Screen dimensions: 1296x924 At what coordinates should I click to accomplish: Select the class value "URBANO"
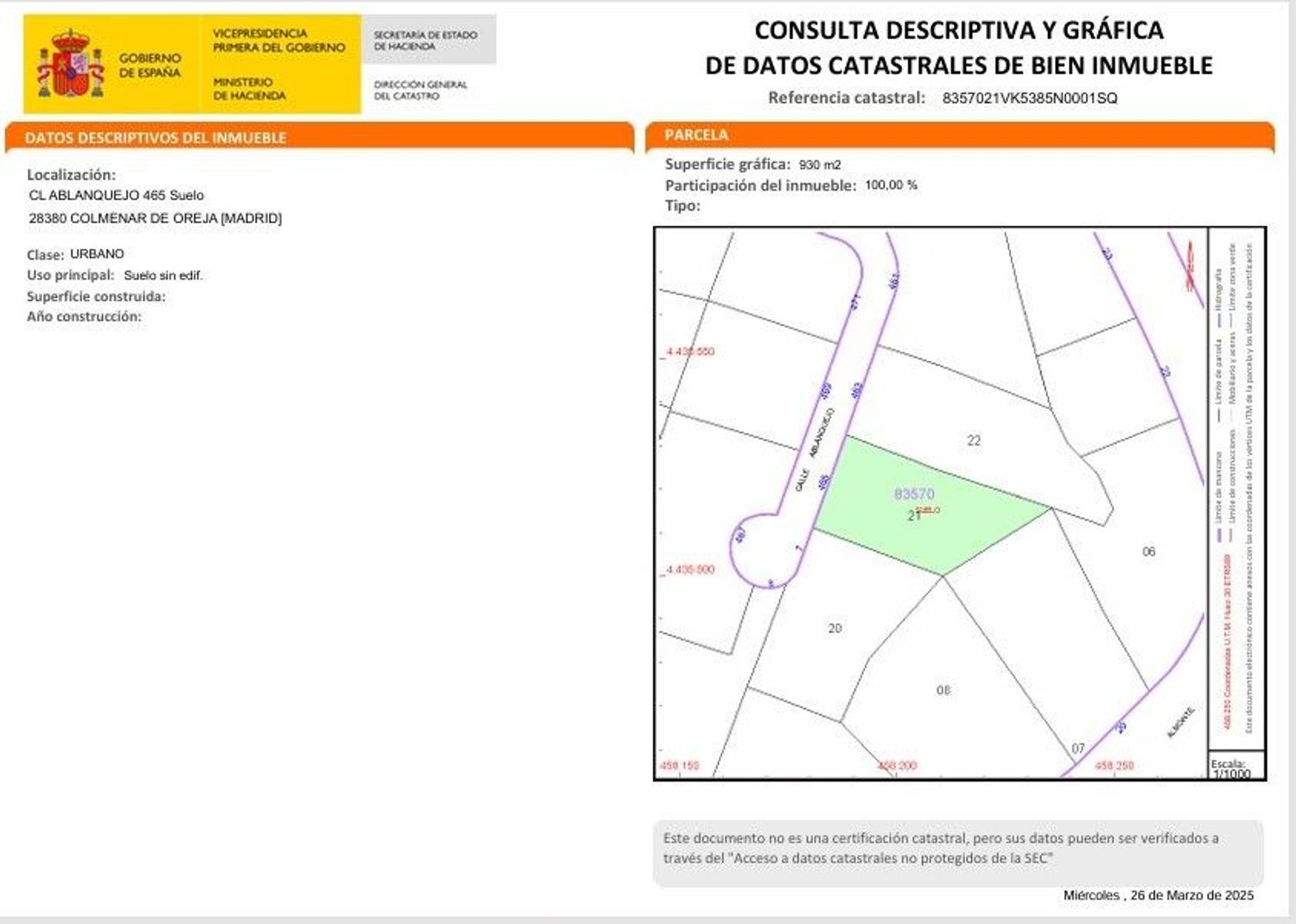point(97,254)
